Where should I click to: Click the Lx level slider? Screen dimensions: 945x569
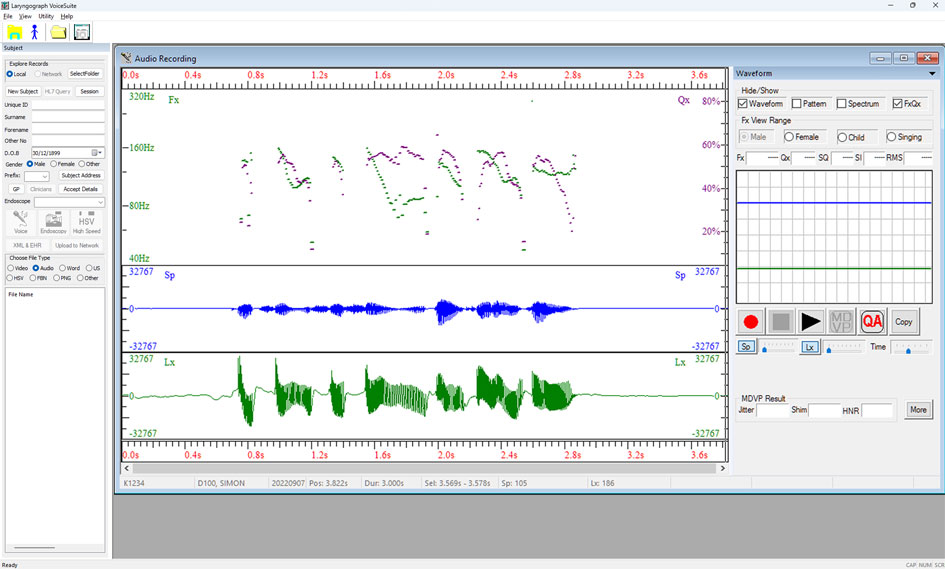click(x=843, y=347)
